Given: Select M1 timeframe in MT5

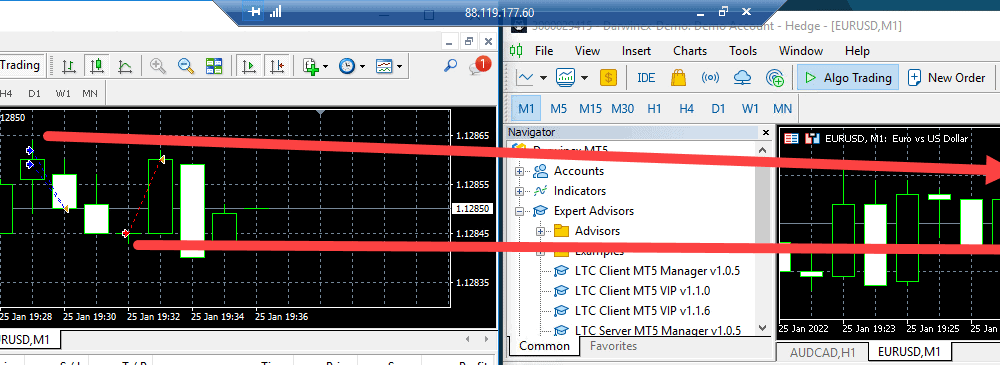Looking at the screenshot, I should click(526, 108).
